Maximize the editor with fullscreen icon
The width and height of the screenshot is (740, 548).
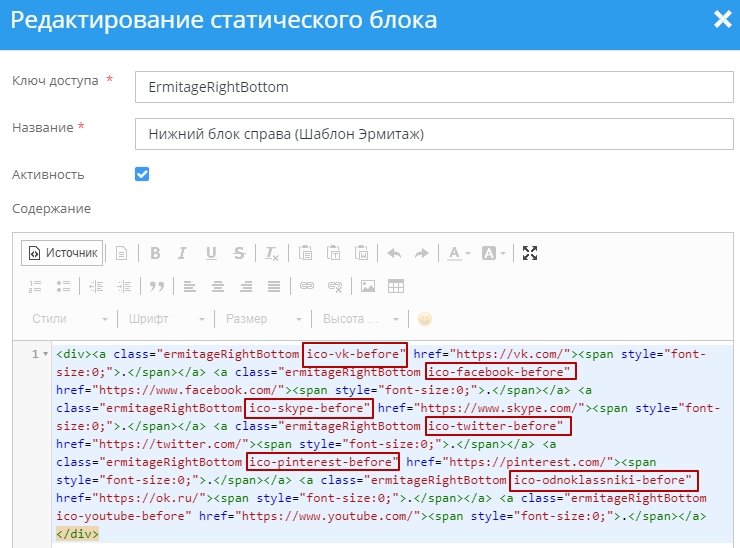click(530, 253)
